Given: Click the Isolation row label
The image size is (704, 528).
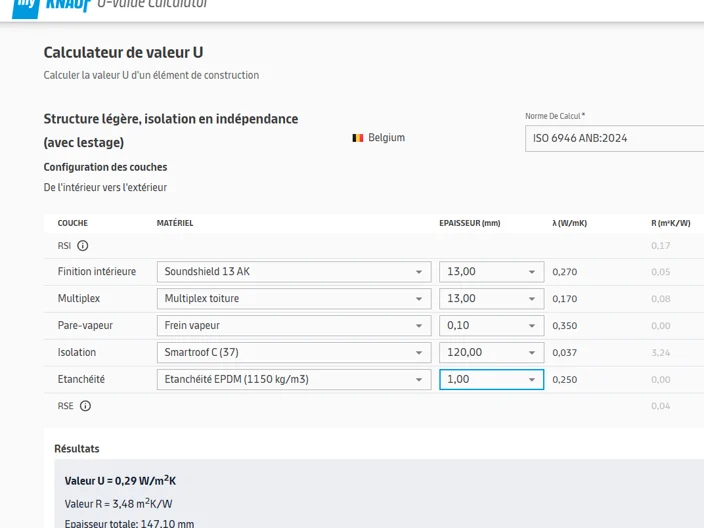Looking at the screenshot, I should tap(77, 352).
